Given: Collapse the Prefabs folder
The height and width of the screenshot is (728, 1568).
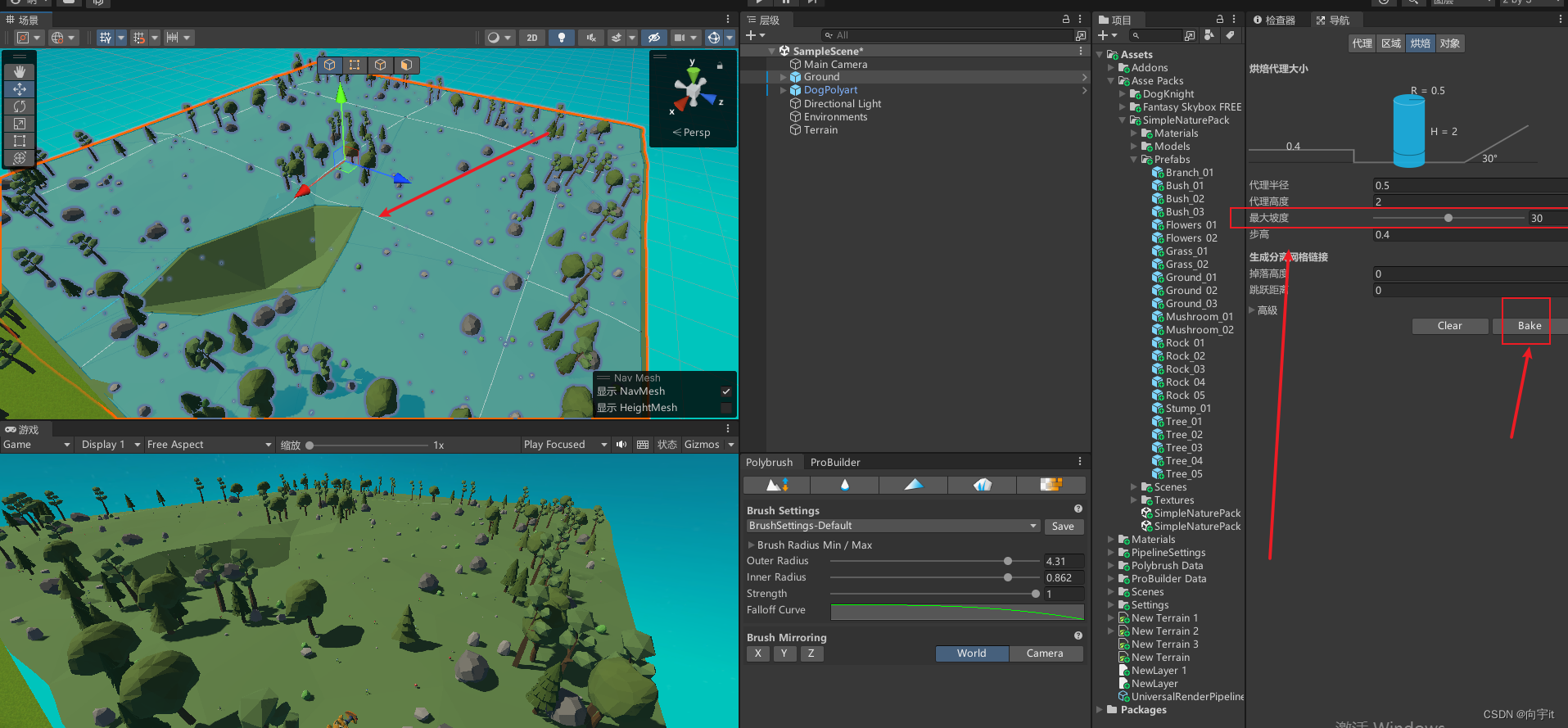Looking at the screenshot, I should (1134, 160).
